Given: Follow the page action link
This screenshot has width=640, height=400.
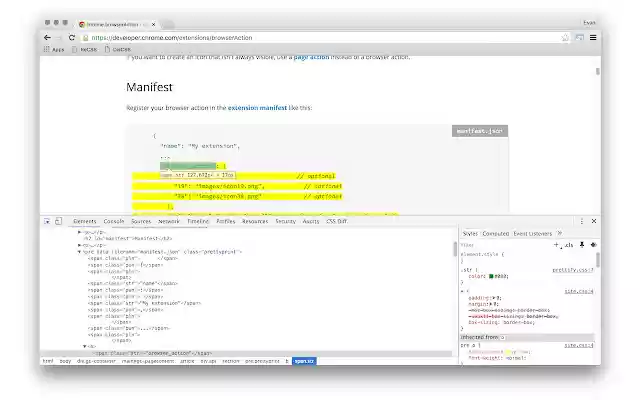Looking at the screenshot, I should 311,57.
